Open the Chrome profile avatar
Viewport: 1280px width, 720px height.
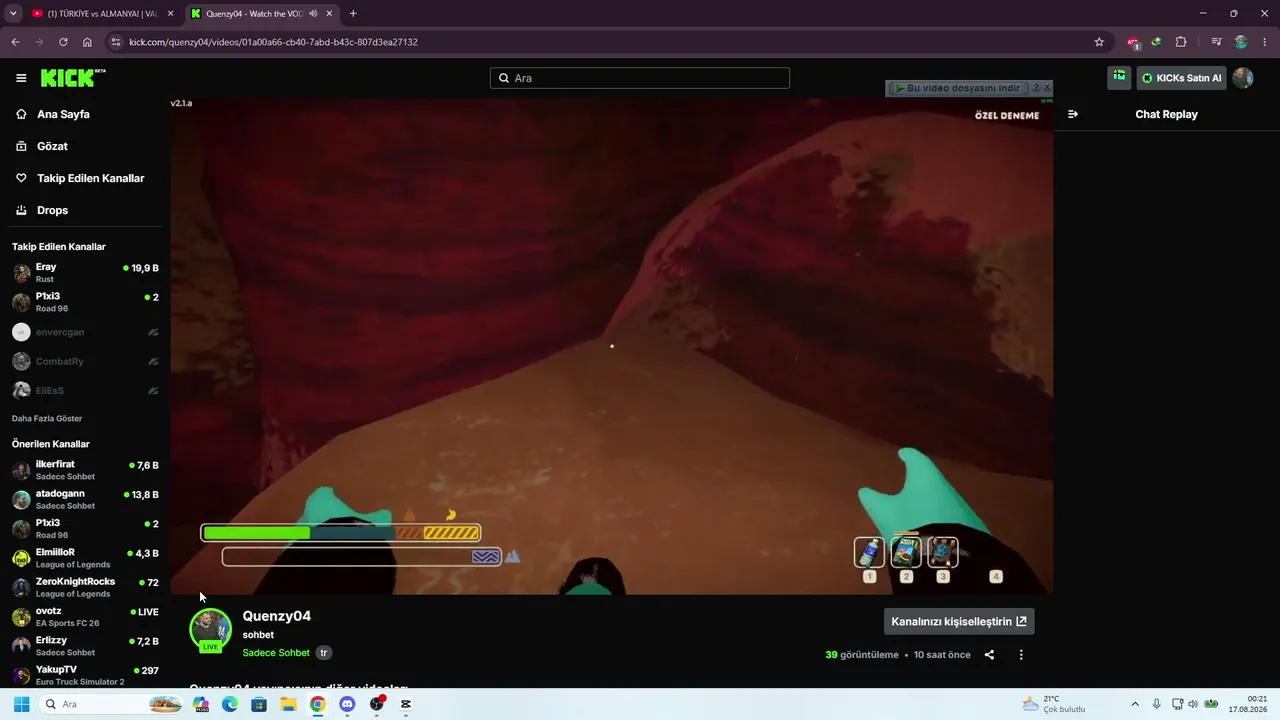(x=1241, y=42)
